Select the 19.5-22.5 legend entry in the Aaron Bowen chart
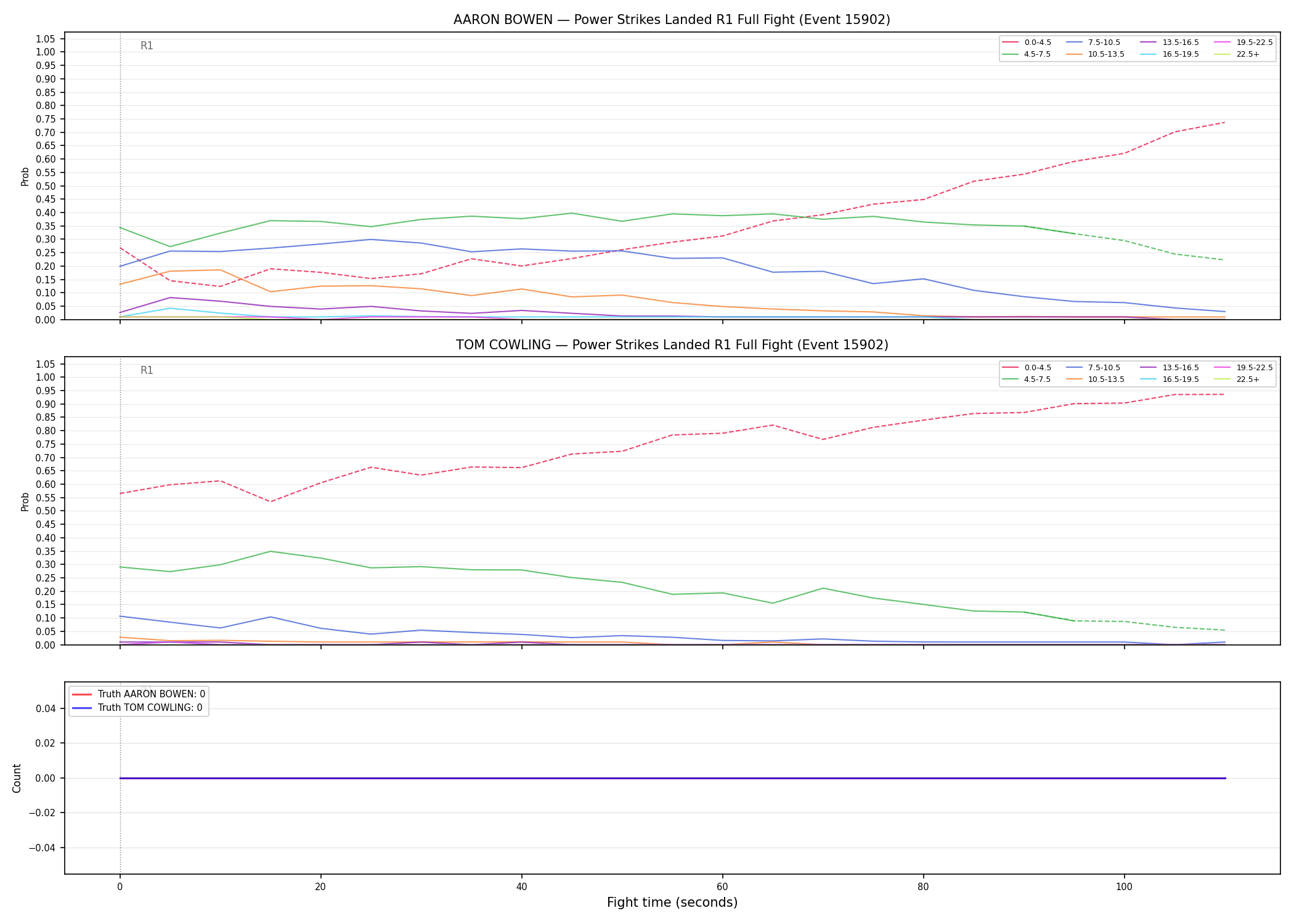This screenshot has height=924, width=1294. (x=1243, y=43)
